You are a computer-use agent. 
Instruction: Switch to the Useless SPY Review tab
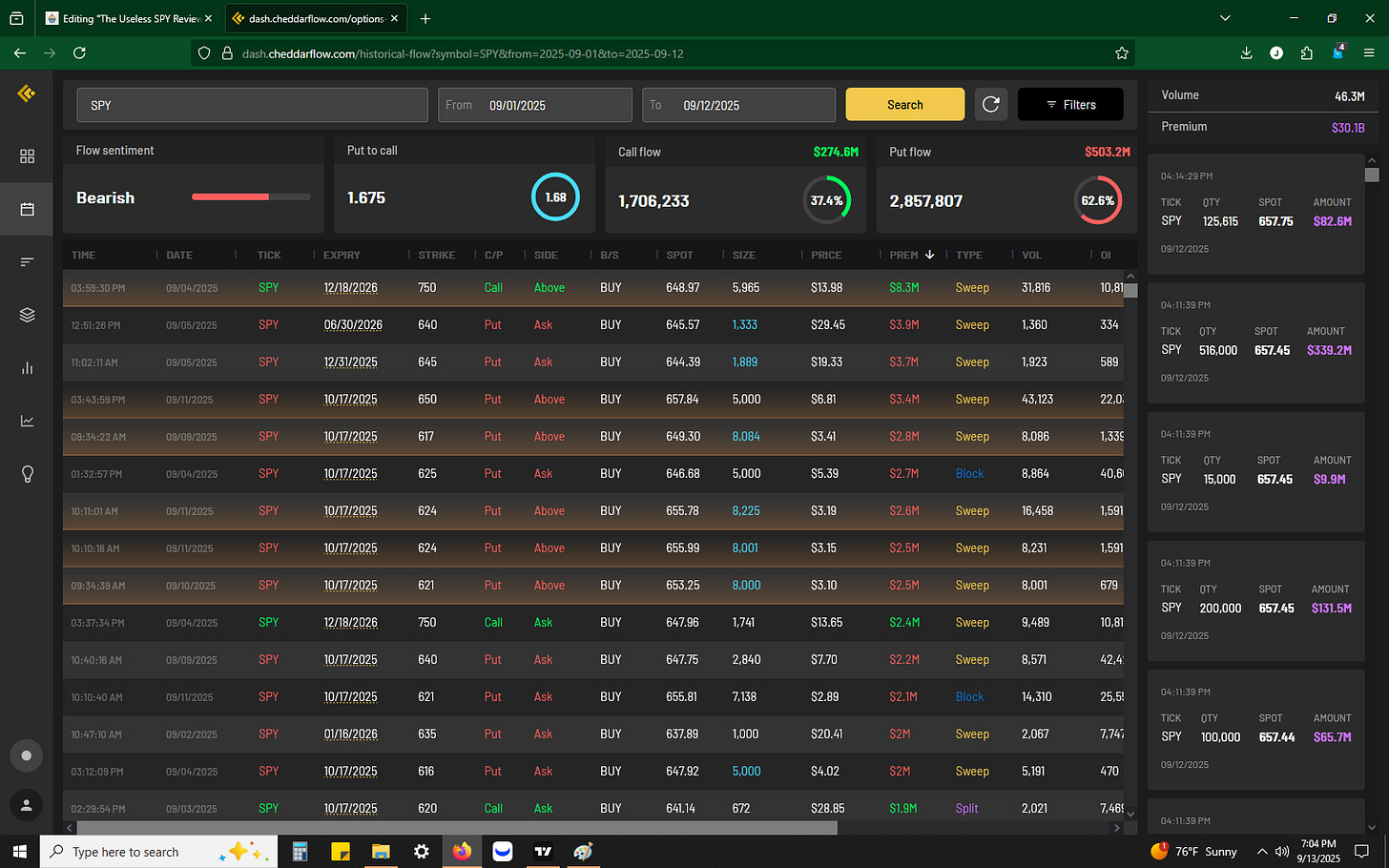(129, 18)
